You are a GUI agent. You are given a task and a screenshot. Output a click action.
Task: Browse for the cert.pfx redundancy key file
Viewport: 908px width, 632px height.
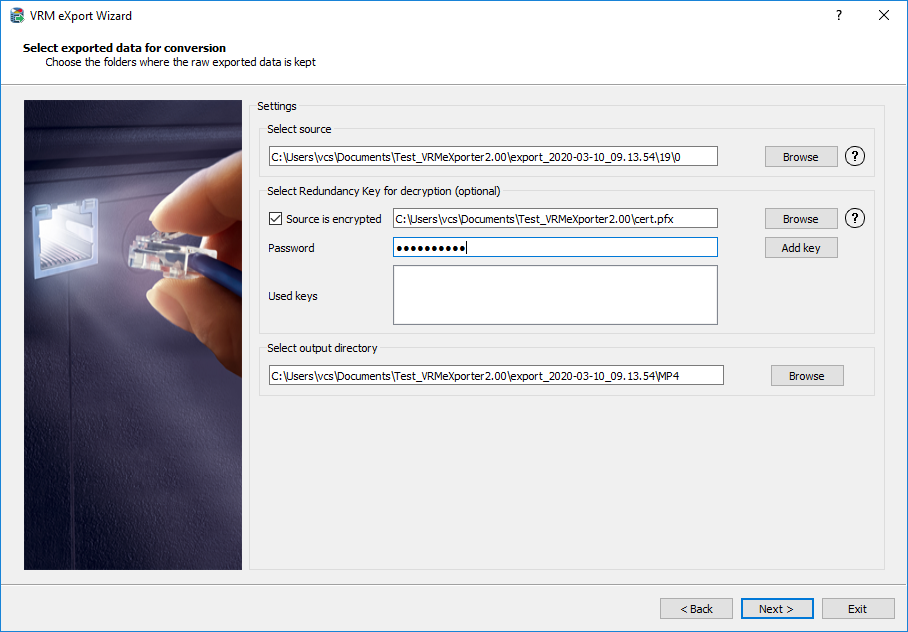800,219
